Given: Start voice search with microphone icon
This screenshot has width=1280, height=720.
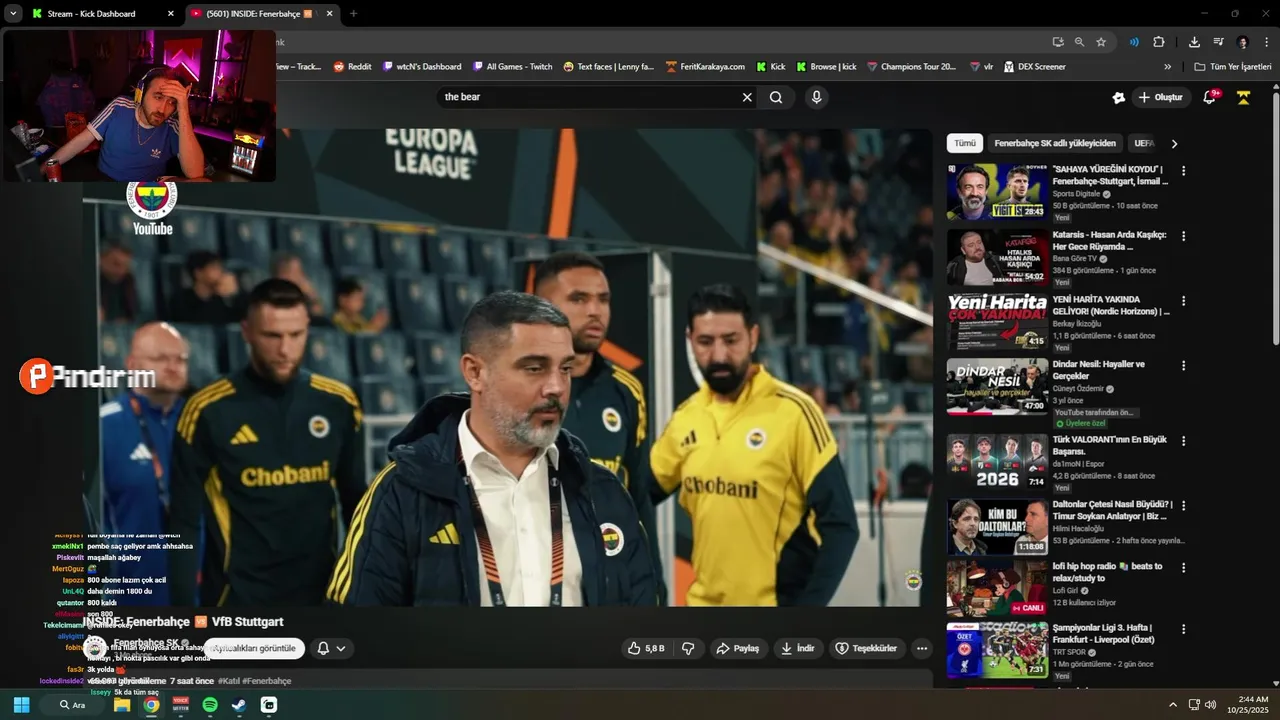Looking at the screenshot, I should coord(816,97).
